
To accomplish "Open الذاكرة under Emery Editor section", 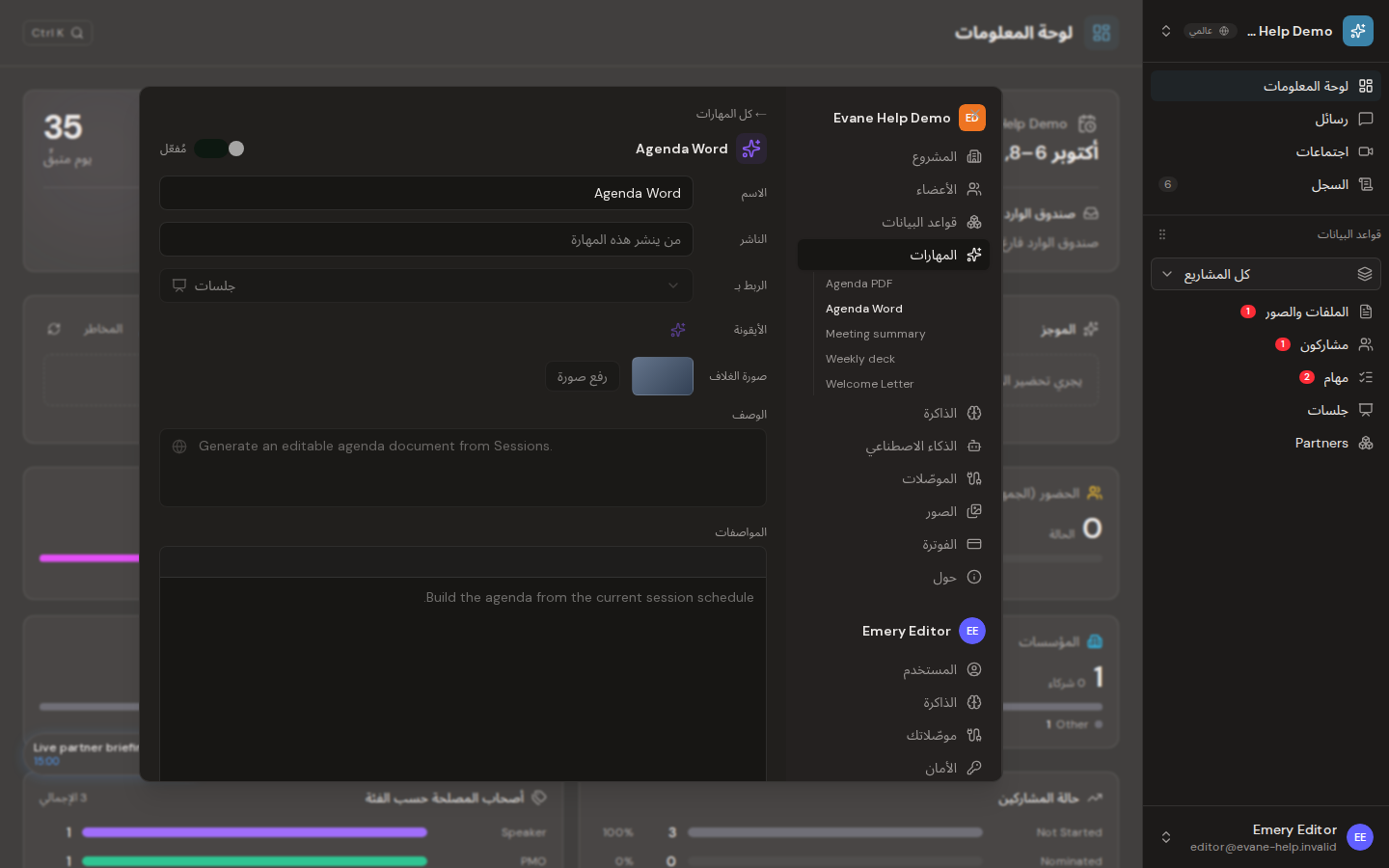I will tap(894, 702).
